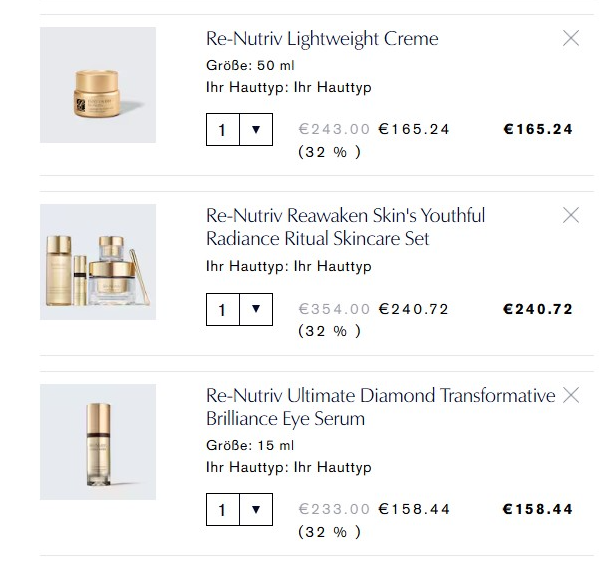Click the 'Größe: 50 ml' size label

pos(250,65)
